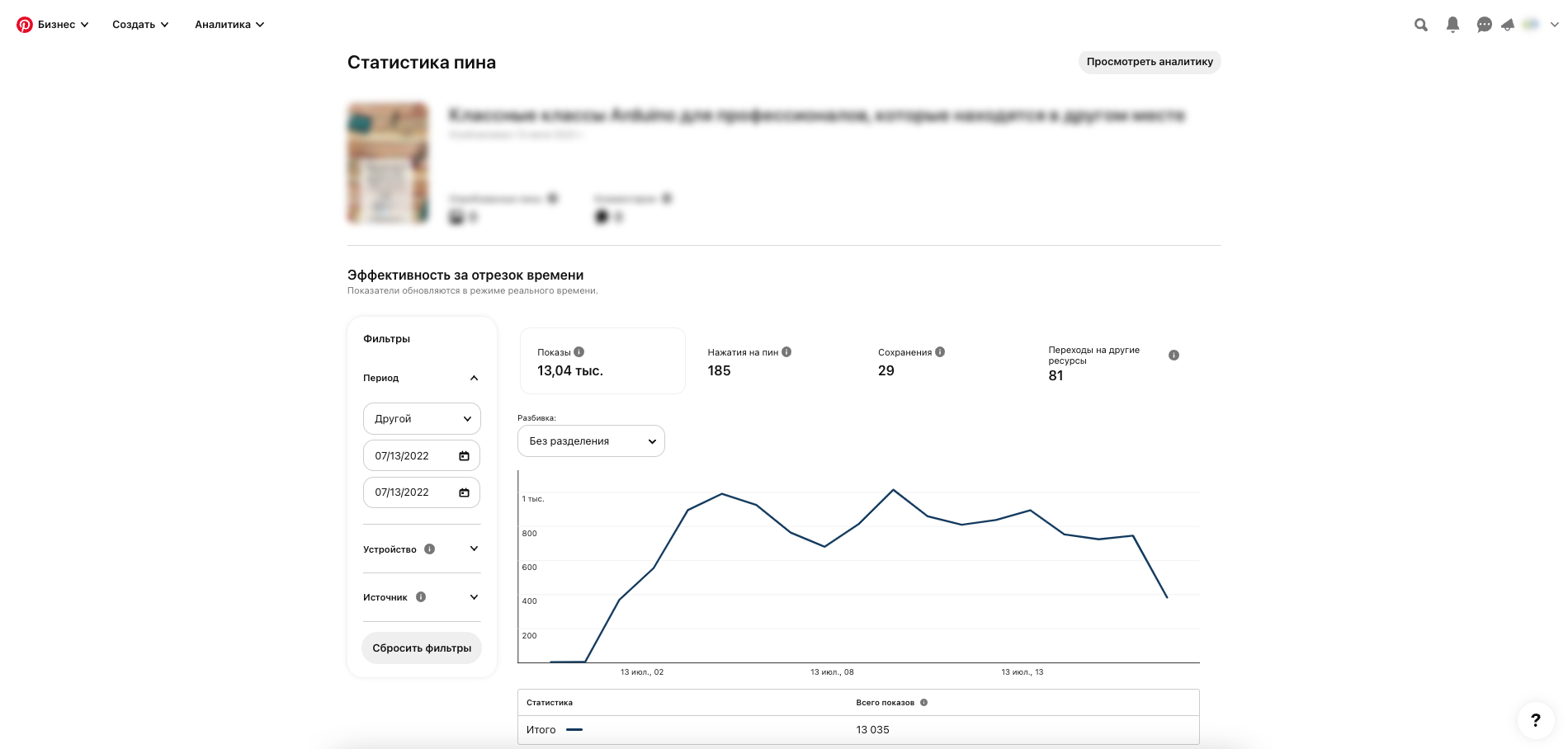Click the info icon beside Источник
This screenshot has width=1568, height=749.
421,597
